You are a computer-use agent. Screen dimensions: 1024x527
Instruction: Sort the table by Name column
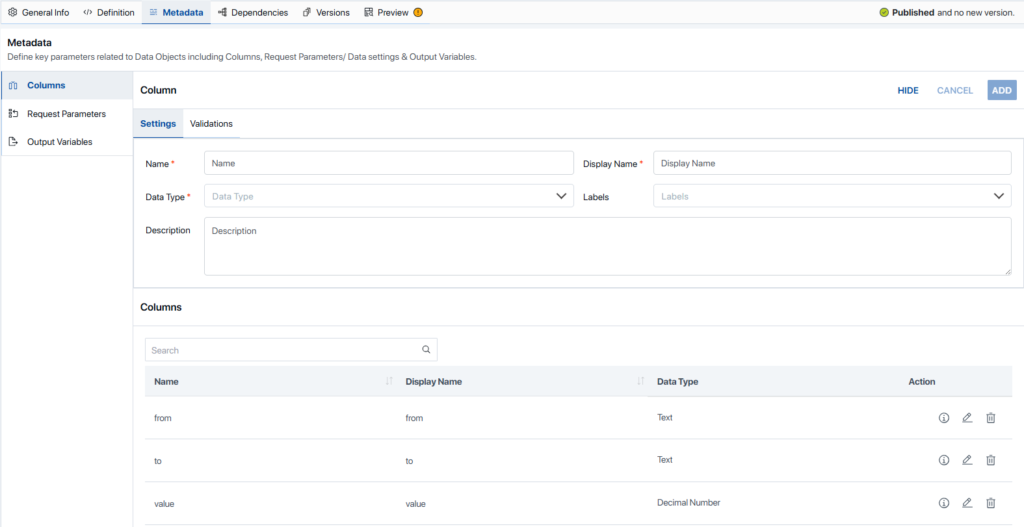389,381
